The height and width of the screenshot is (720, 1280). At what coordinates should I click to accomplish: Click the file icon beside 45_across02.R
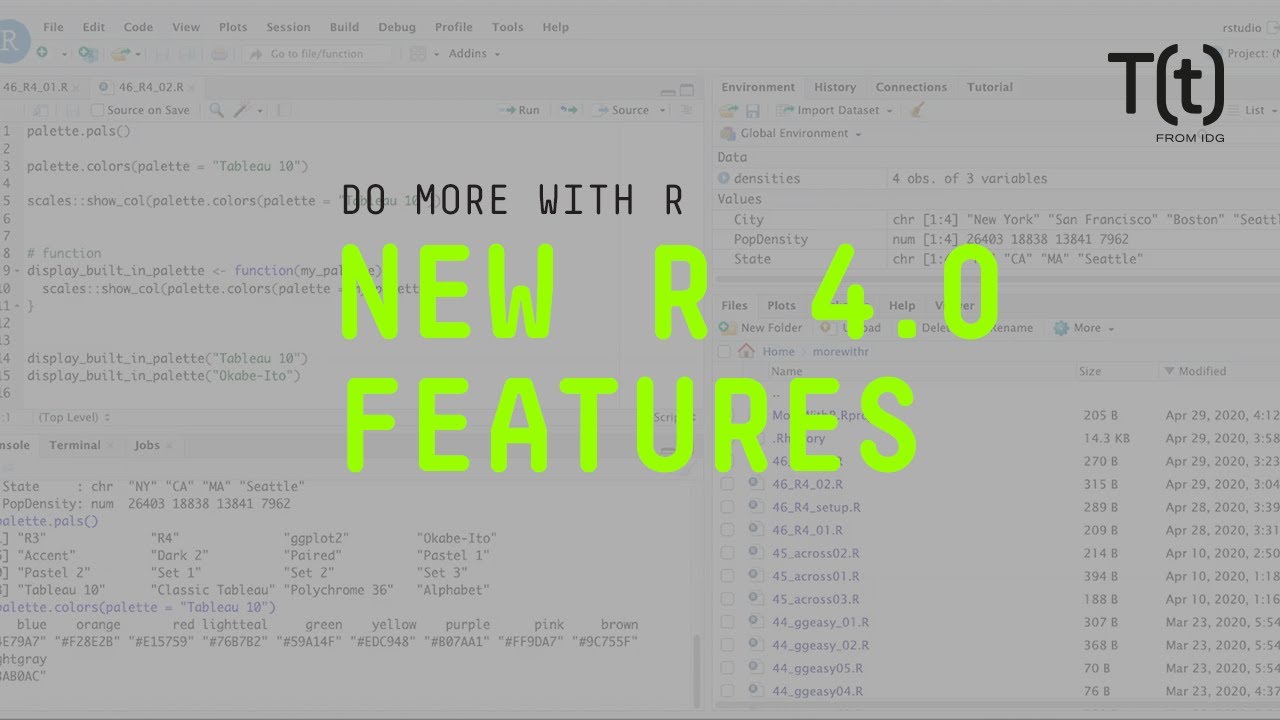click(757, 553)
